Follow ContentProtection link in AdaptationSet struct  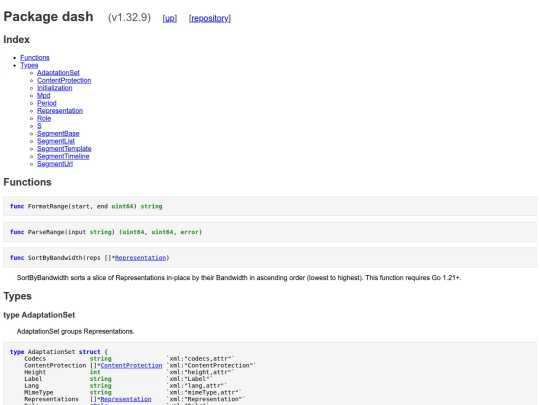pos(131,365)
